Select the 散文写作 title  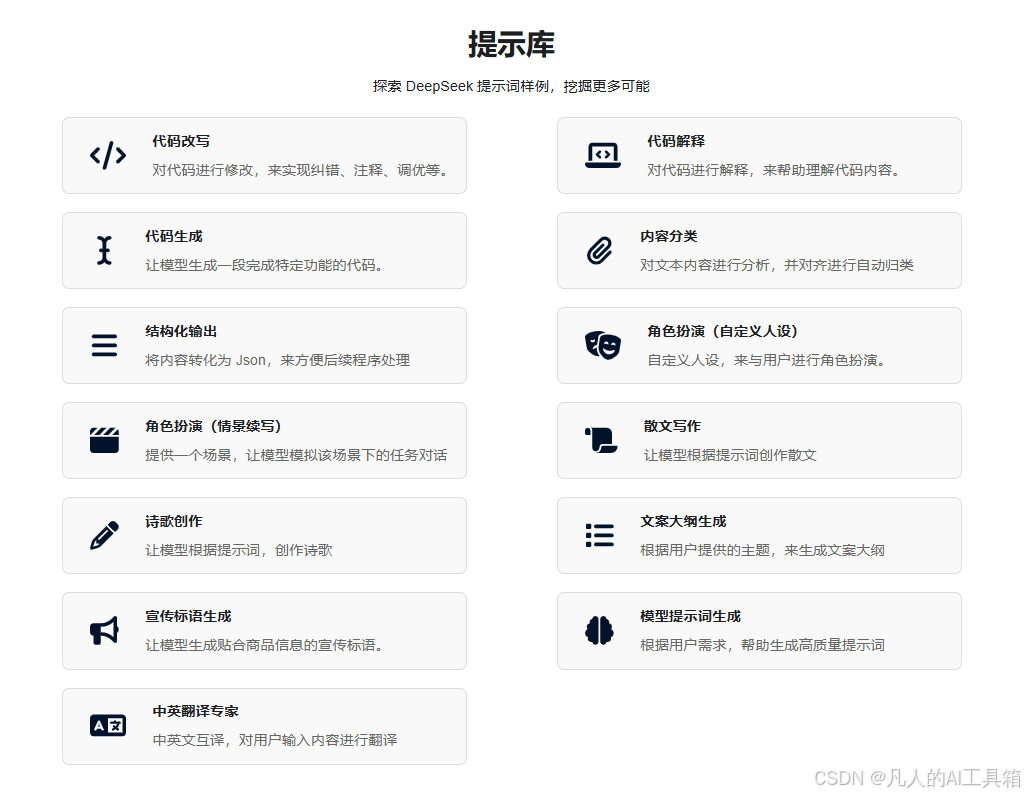tap(672, 426)
